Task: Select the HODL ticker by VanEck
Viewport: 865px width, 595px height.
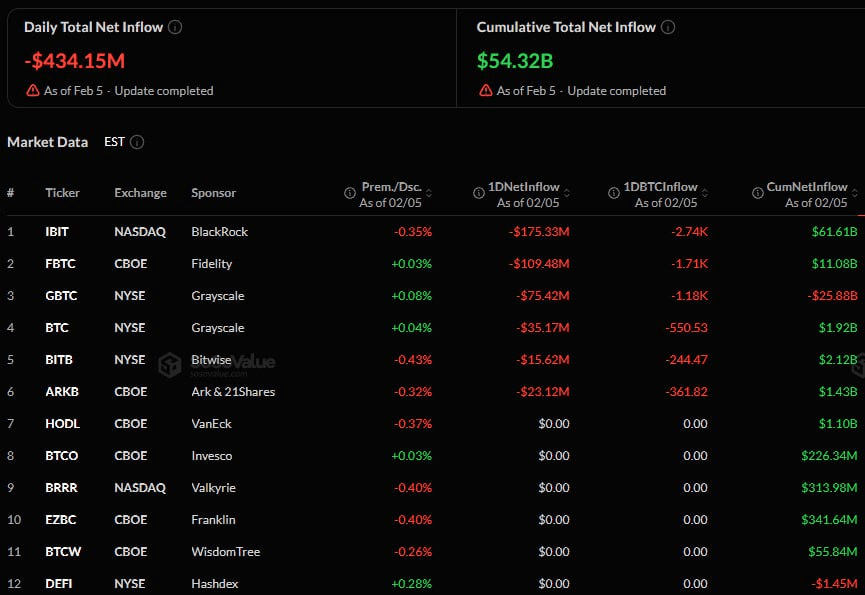Action: tap(62, 423)
